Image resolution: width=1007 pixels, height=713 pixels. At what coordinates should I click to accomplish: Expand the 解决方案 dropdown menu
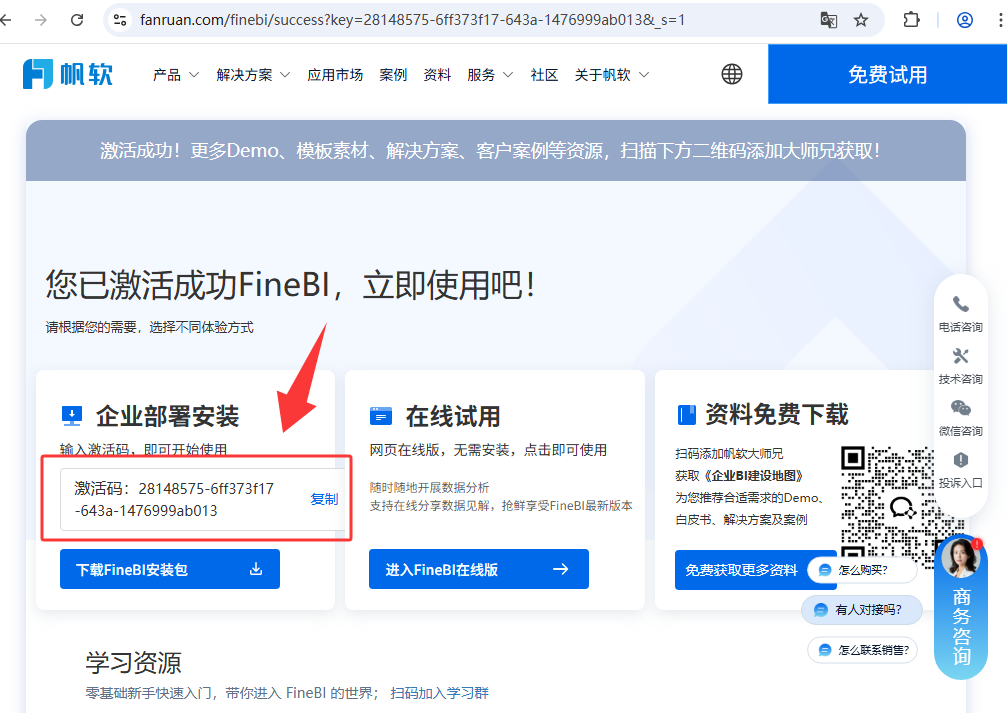tap(254, 75)
